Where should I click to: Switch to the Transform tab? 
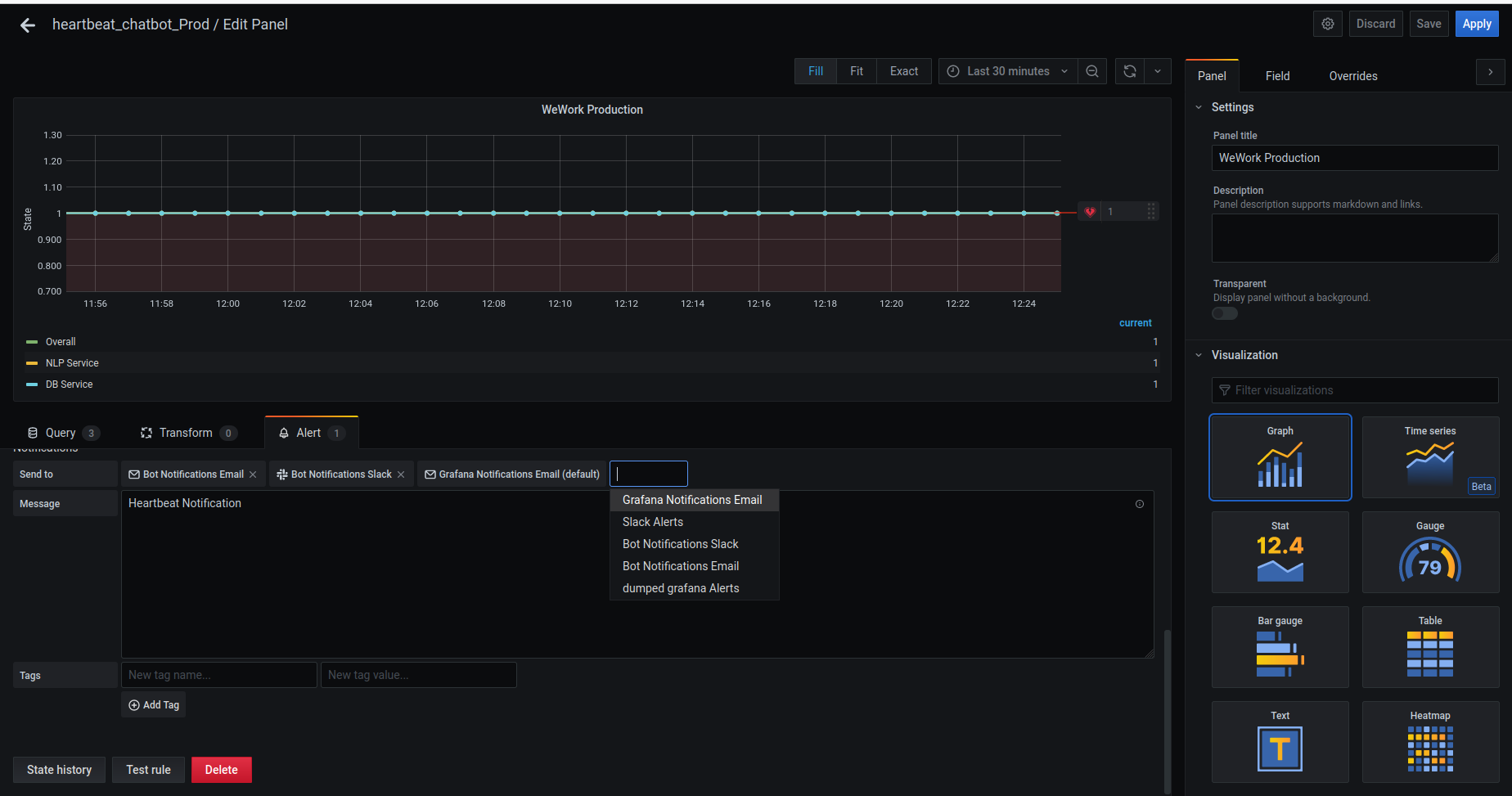[186, 433]
